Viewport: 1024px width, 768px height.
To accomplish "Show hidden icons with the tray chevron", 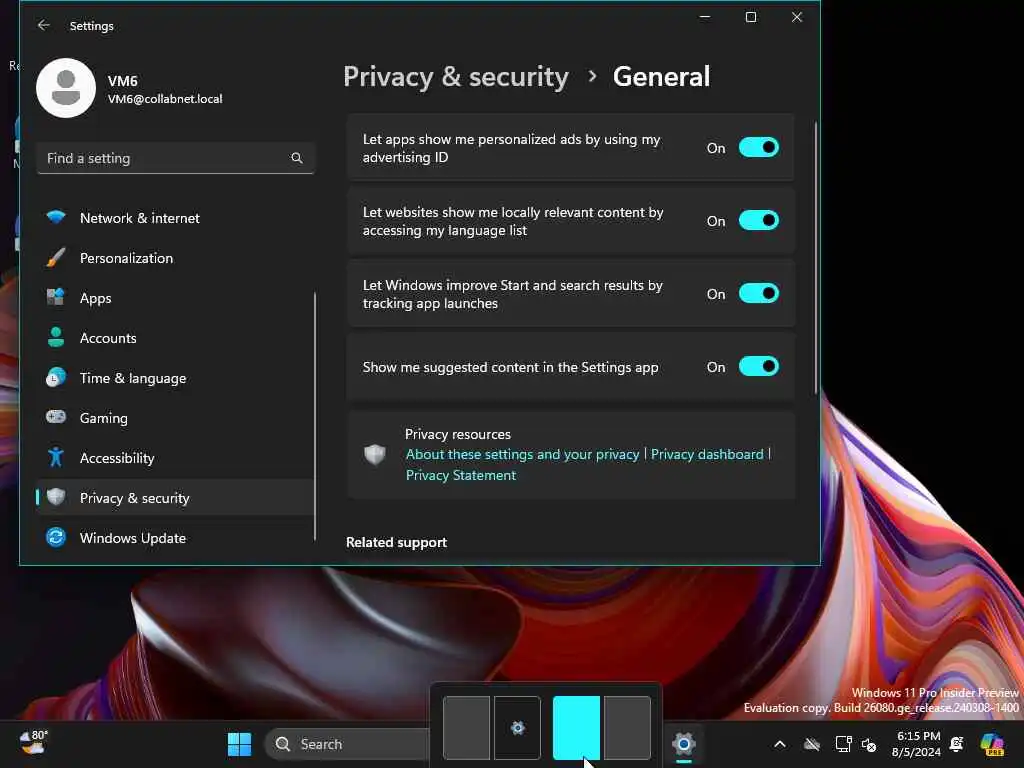I will [x=780, y=744].
